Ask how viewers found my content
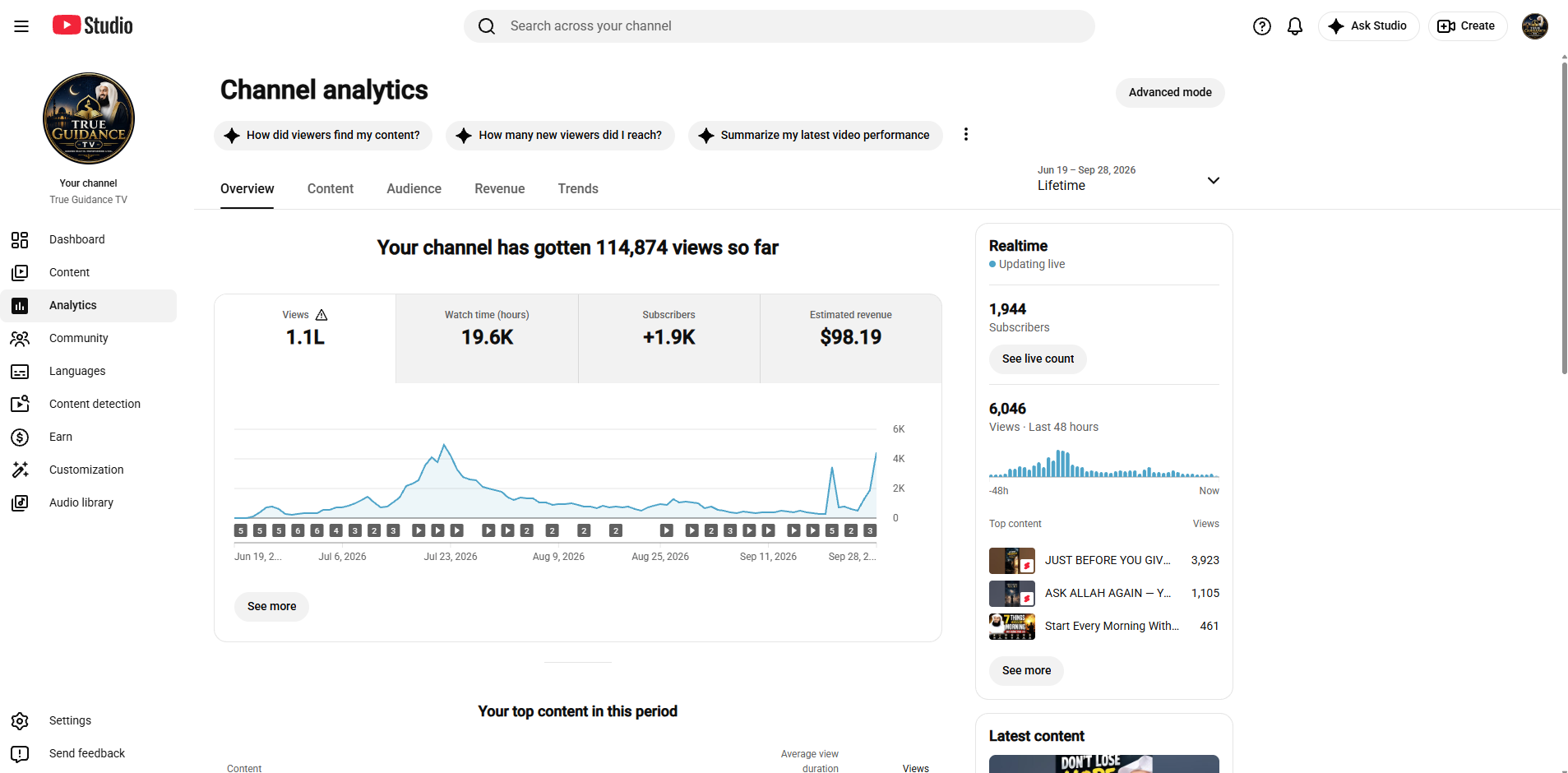The width and height of the screenshot is (1568, 773). click(x=323, y=135)
